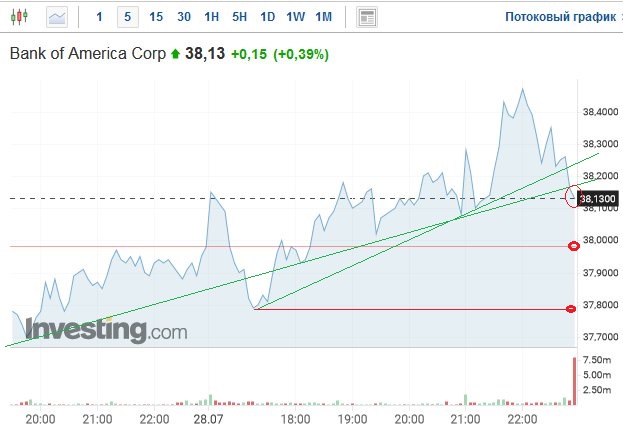Click the 18:00 time axis label
Screen dimensions: 623x429
296,419
